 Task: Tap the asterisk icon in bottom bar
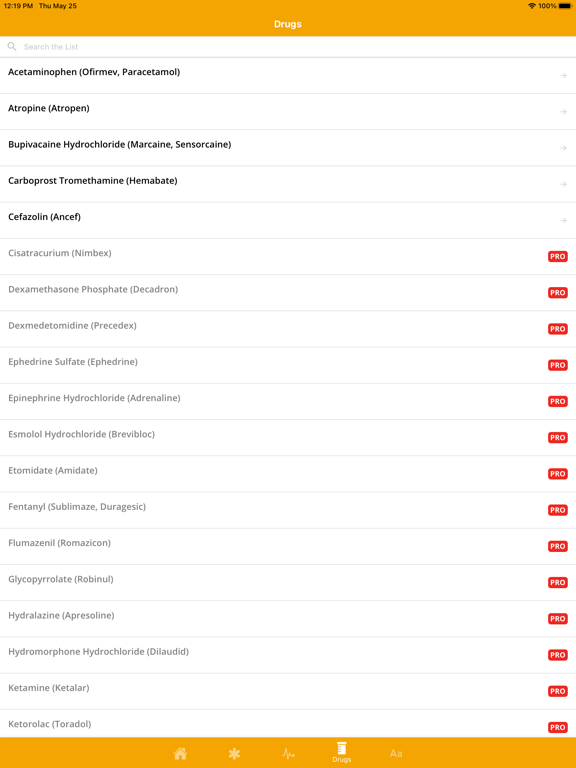click(234, 753)
